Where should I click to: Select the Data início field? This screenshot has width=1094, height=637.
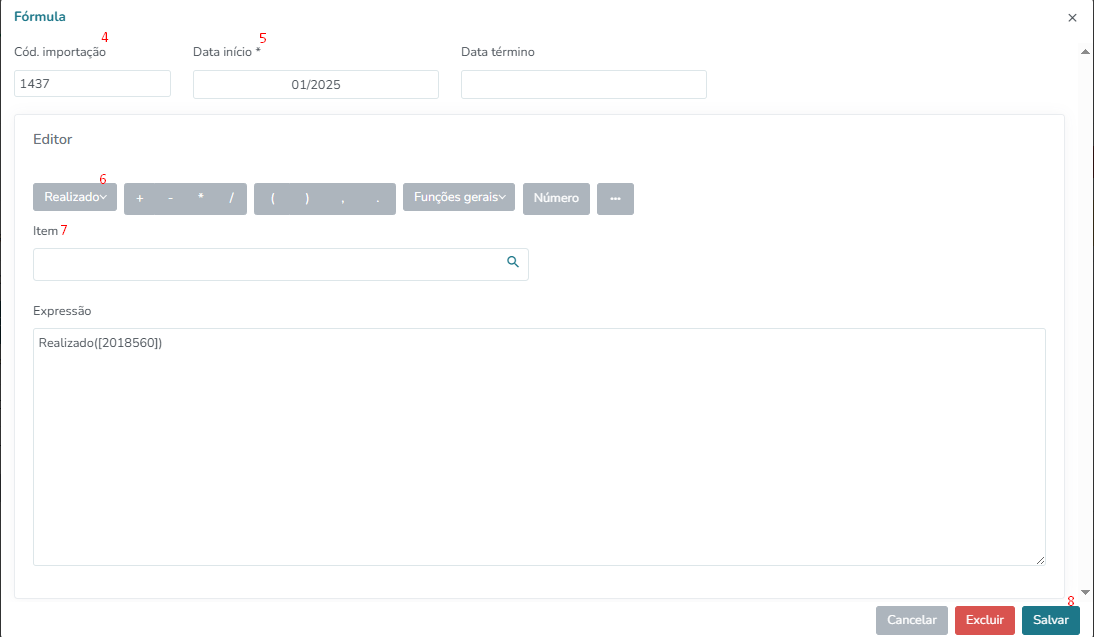pos(316,84)
